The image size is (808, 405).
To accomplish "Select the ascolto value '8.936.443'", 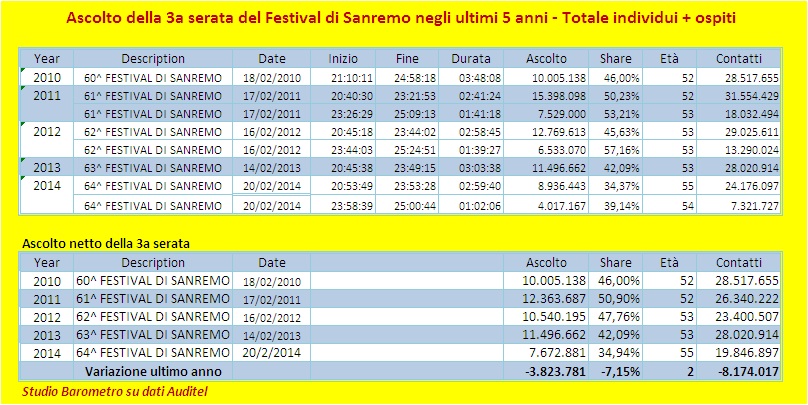I will [x=562, y=186].
